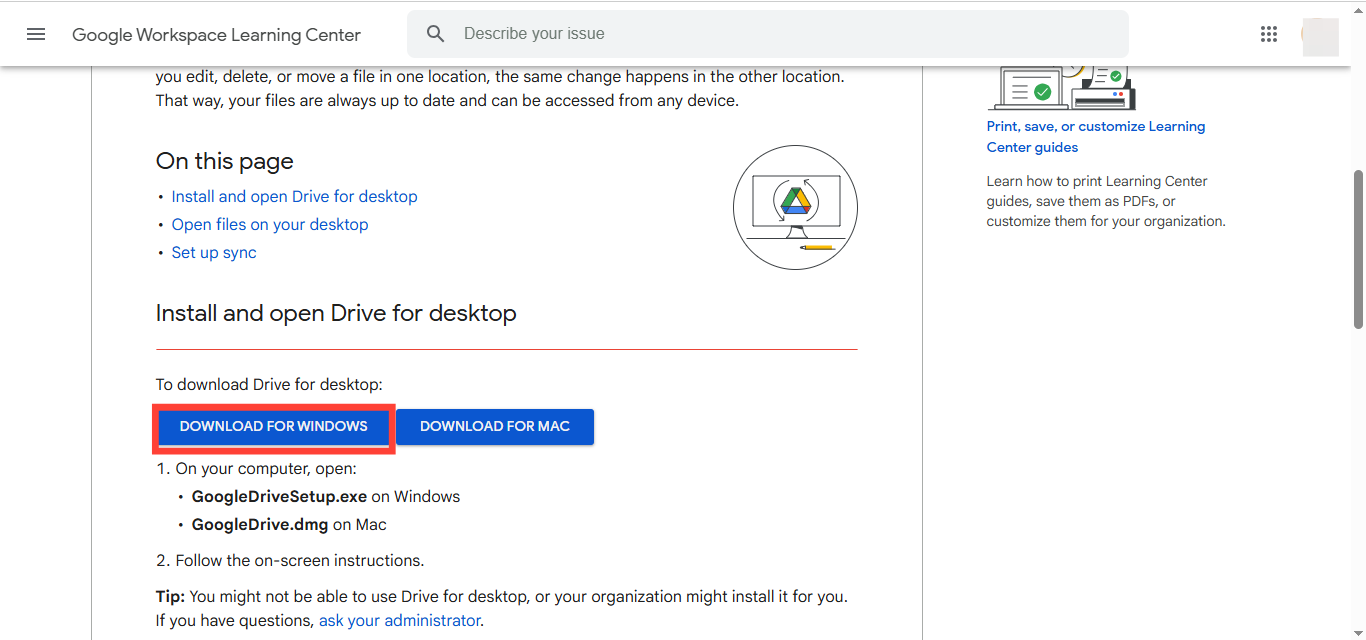Screen dimensions: 1366x640
Task: Click the vertical scrollbar thumb
Action: point(1358,248)
